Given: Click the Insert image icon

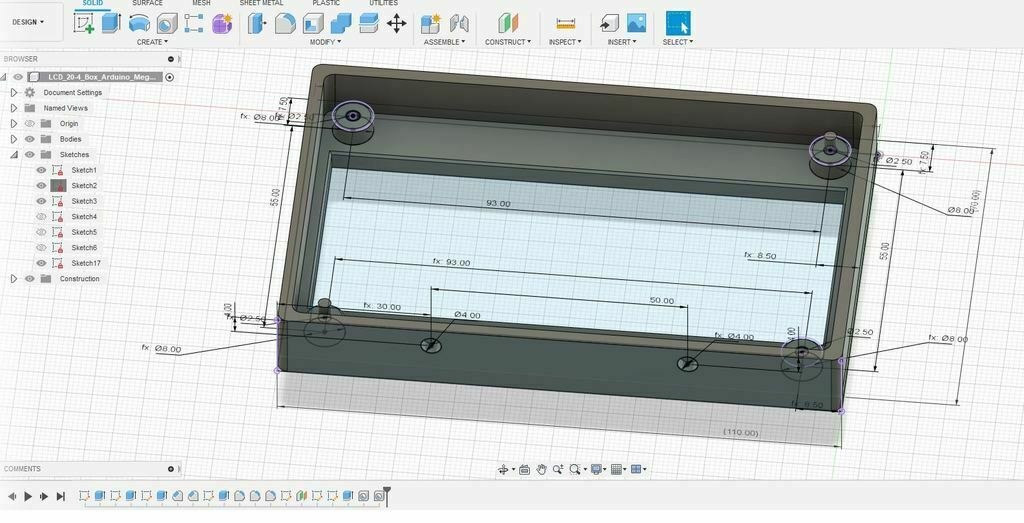Looking at the screenshot, I should point(636,23).
